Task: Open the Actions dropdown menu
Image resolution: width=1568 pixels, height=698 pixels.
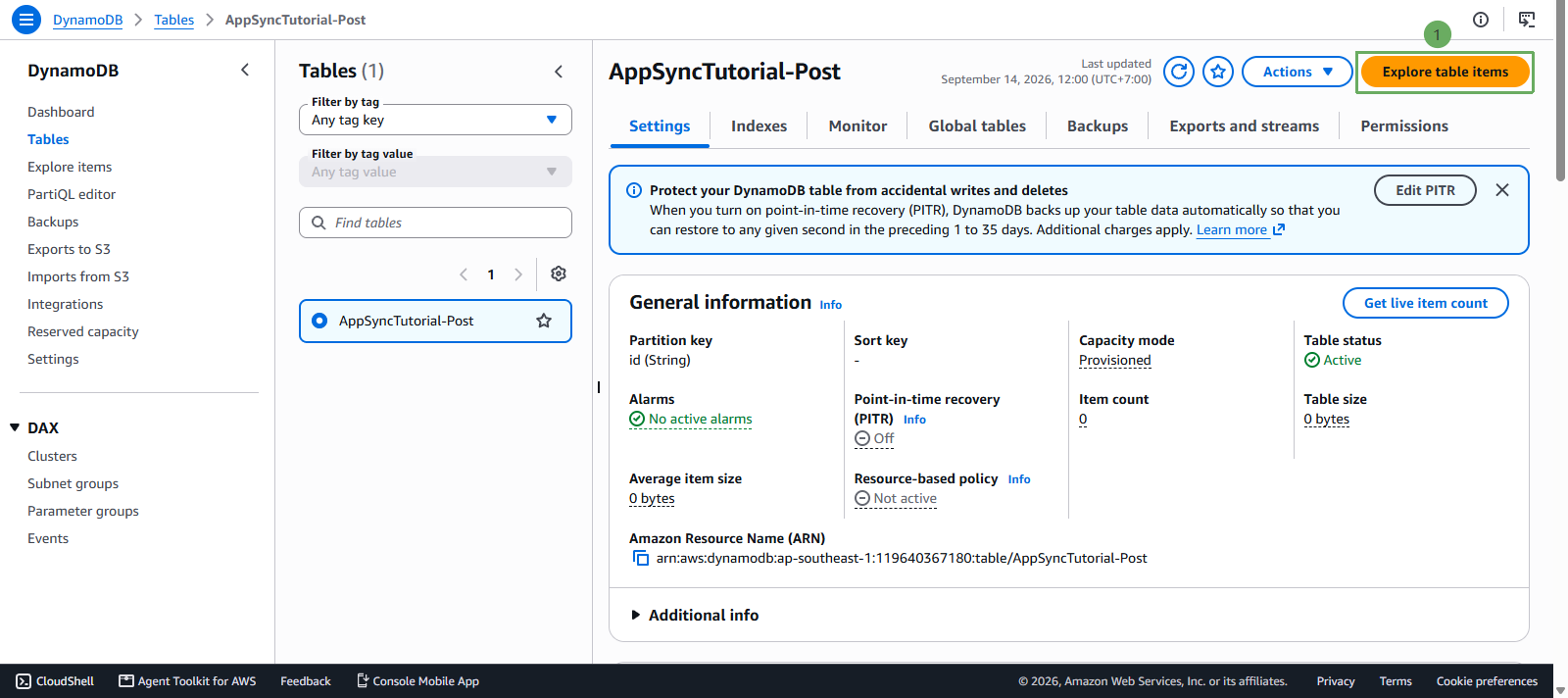Action: [1298, 72]
